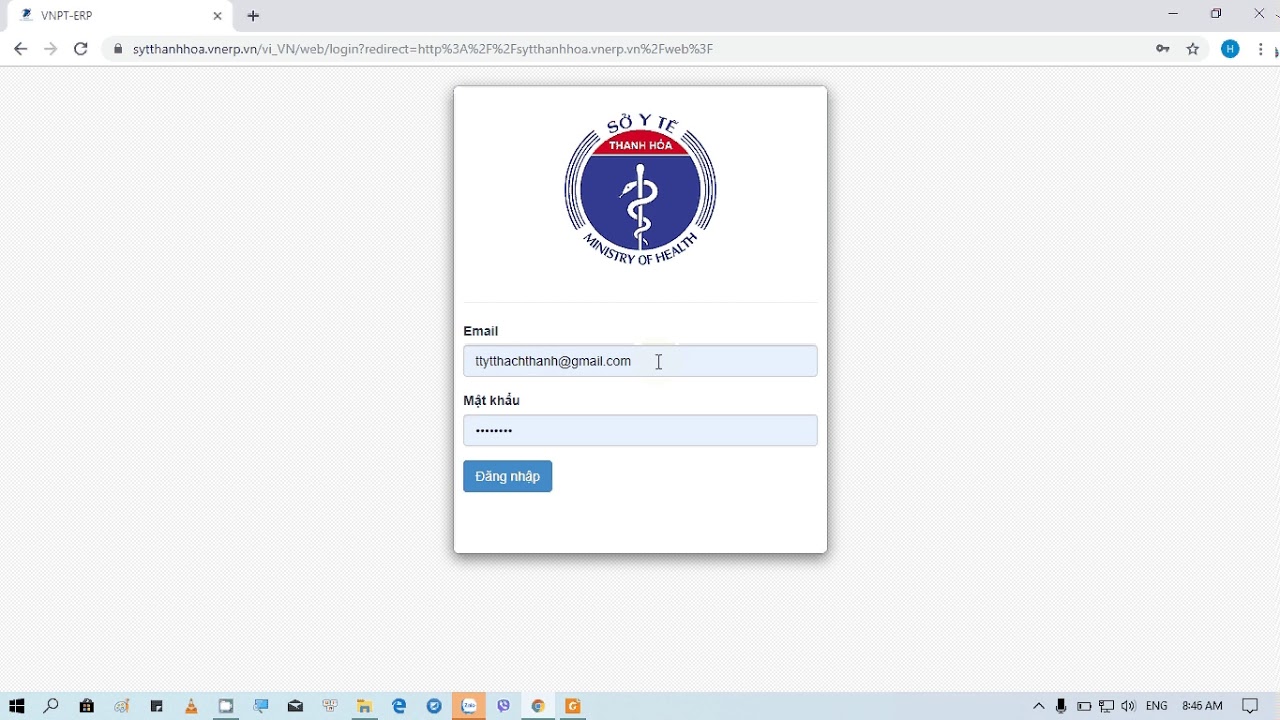Screen dimensions: 1280x720
Task: Open Paint app from taskbar
Action: (122, 706)
